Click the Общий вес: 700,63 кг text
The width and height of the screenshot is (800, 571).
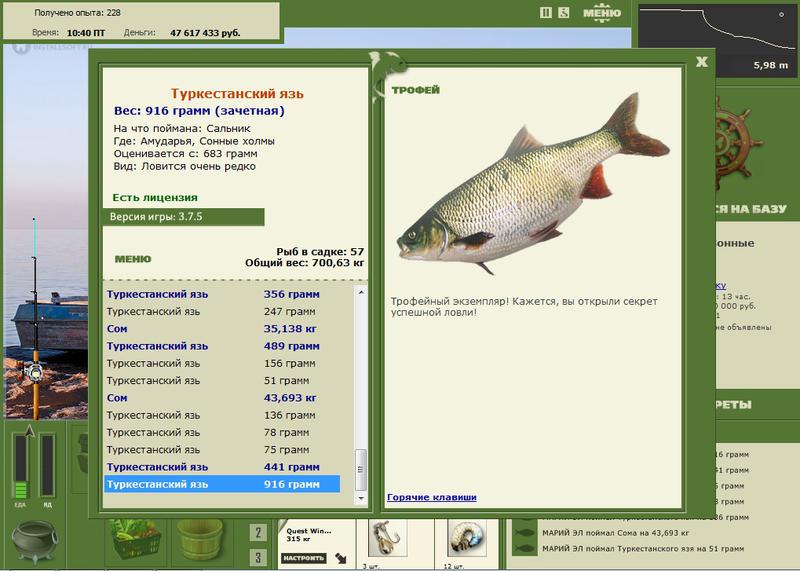coord(305,263)
